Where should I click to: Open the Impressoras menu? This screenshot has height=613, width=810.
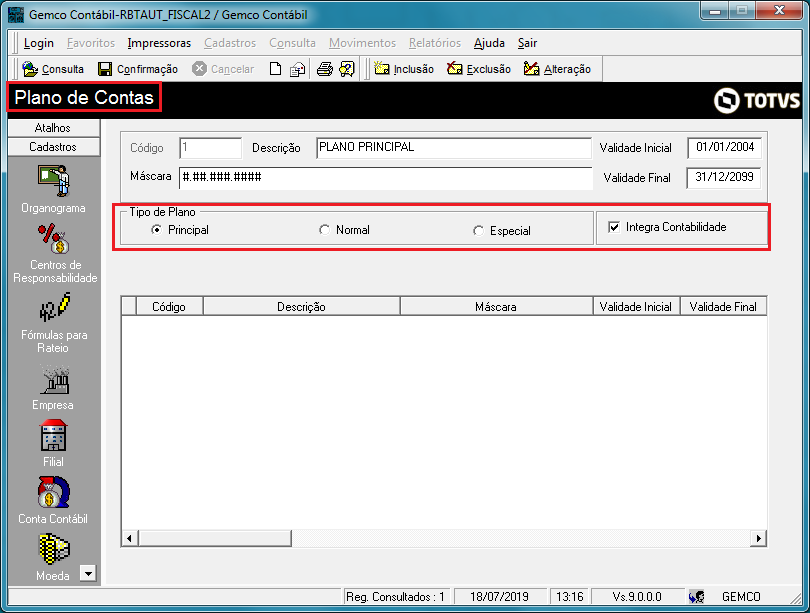tap(159, 43)
